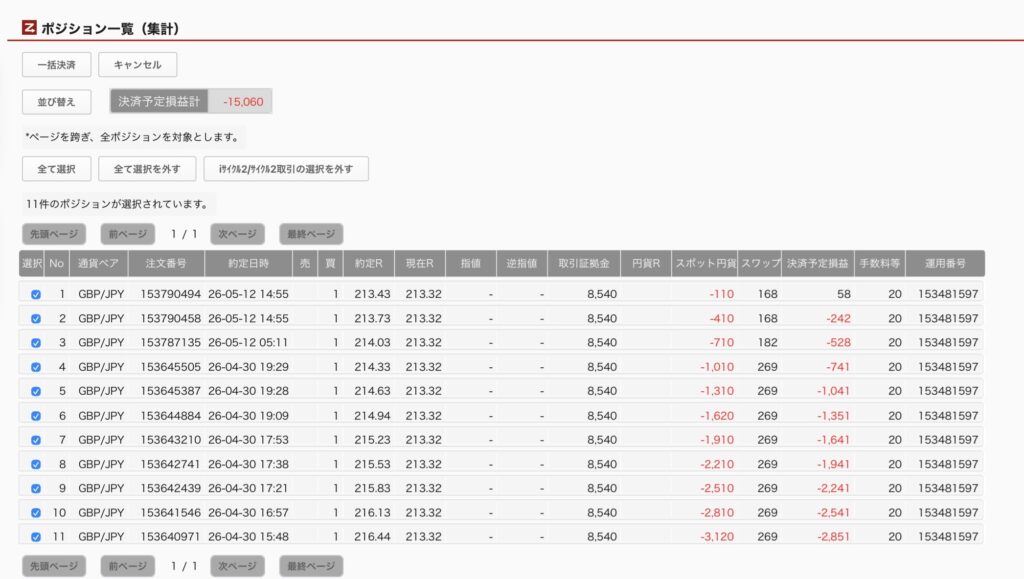Click the 決済予定損益 column header
This screenshot has width=1024, height=579.
[818, 263]
